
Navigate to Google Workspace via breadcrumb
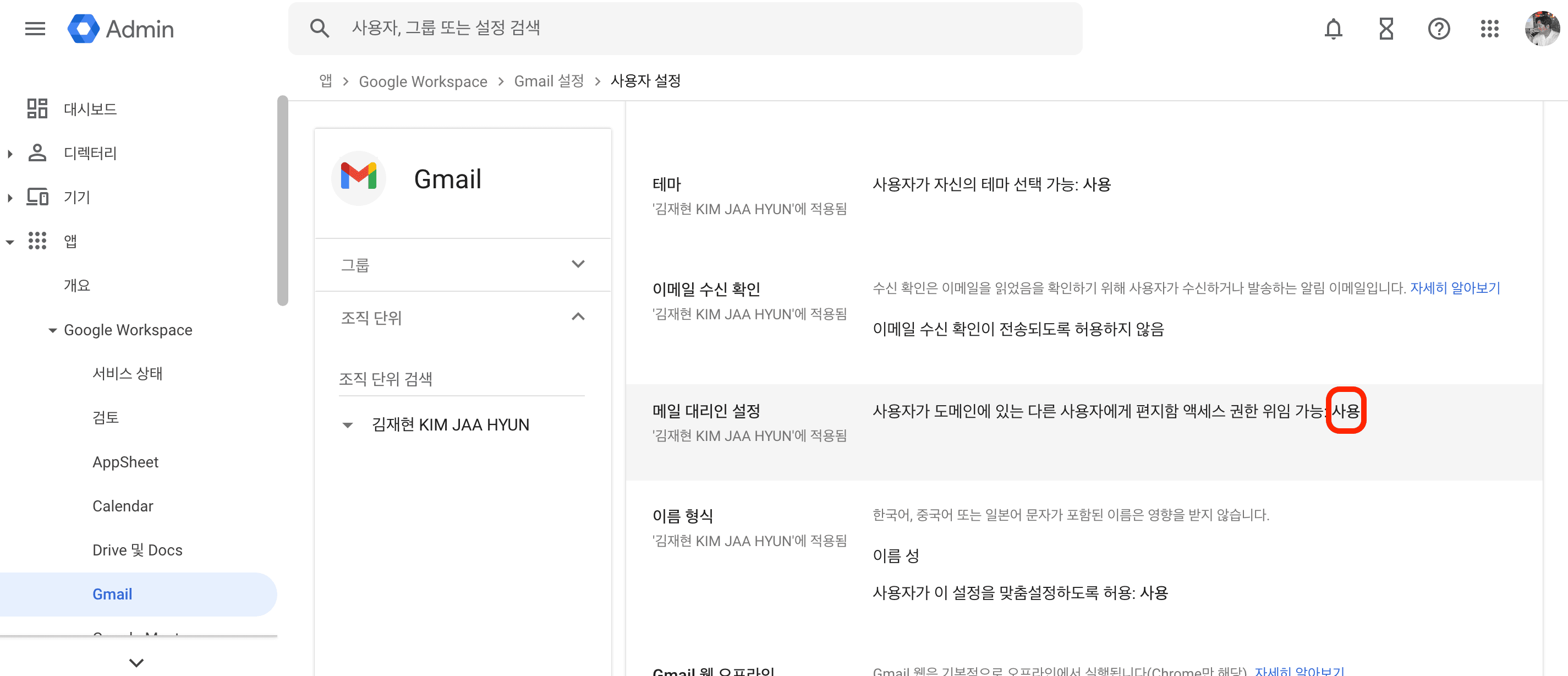[423, 81]
